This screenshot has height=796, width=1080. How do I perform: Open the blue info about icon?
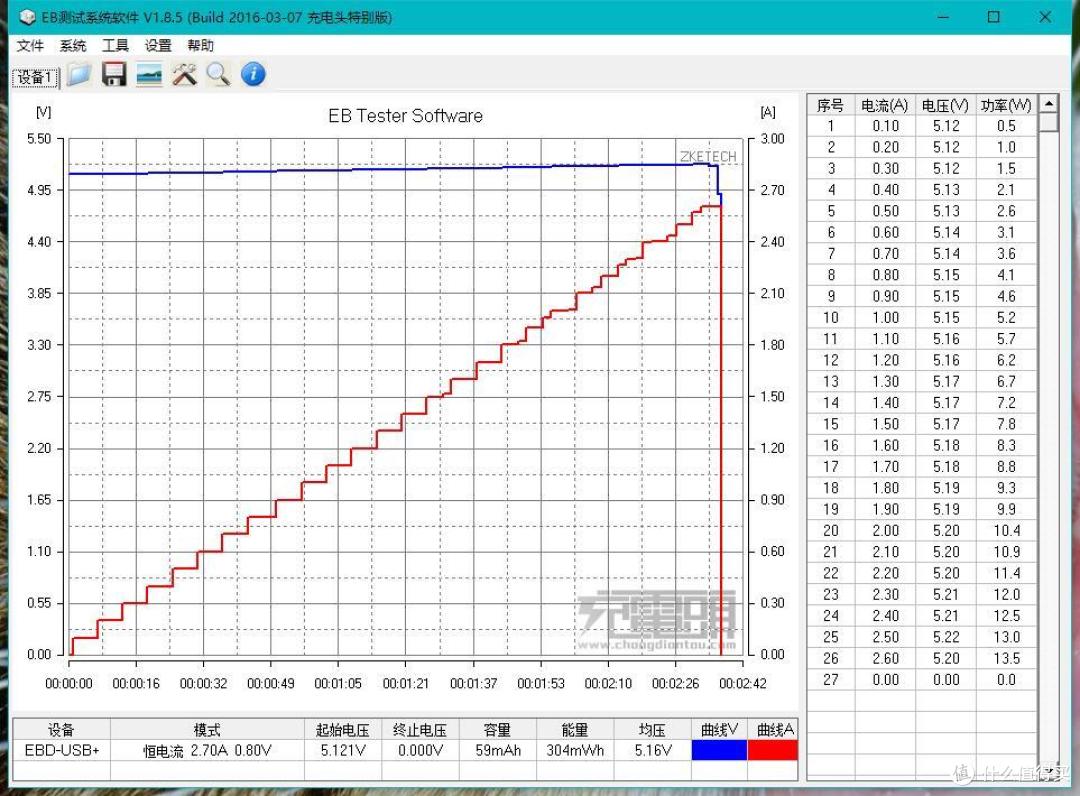coord(253,74)
